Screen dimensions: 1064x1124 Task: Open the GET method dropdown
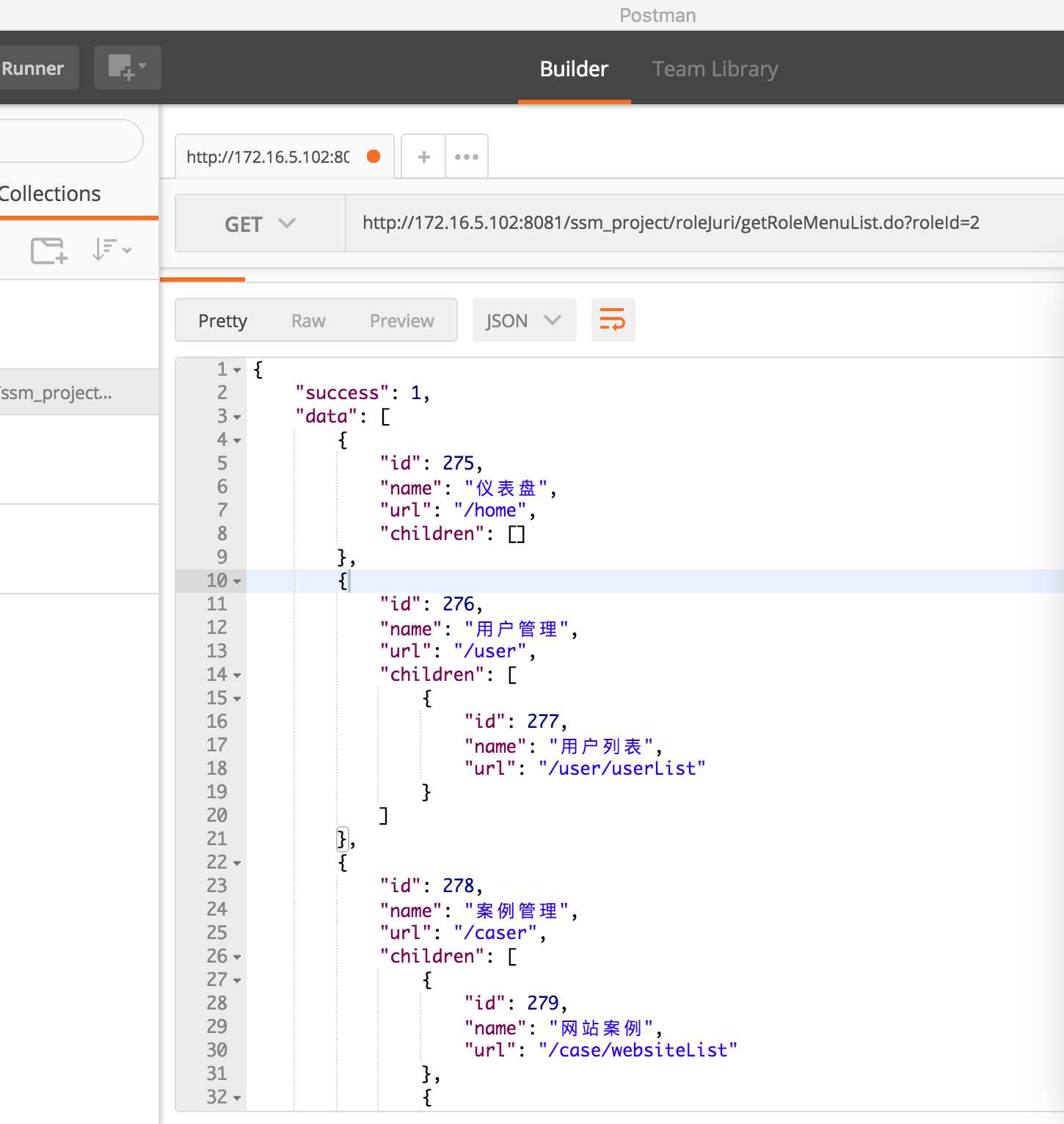(x=260, y=224)
